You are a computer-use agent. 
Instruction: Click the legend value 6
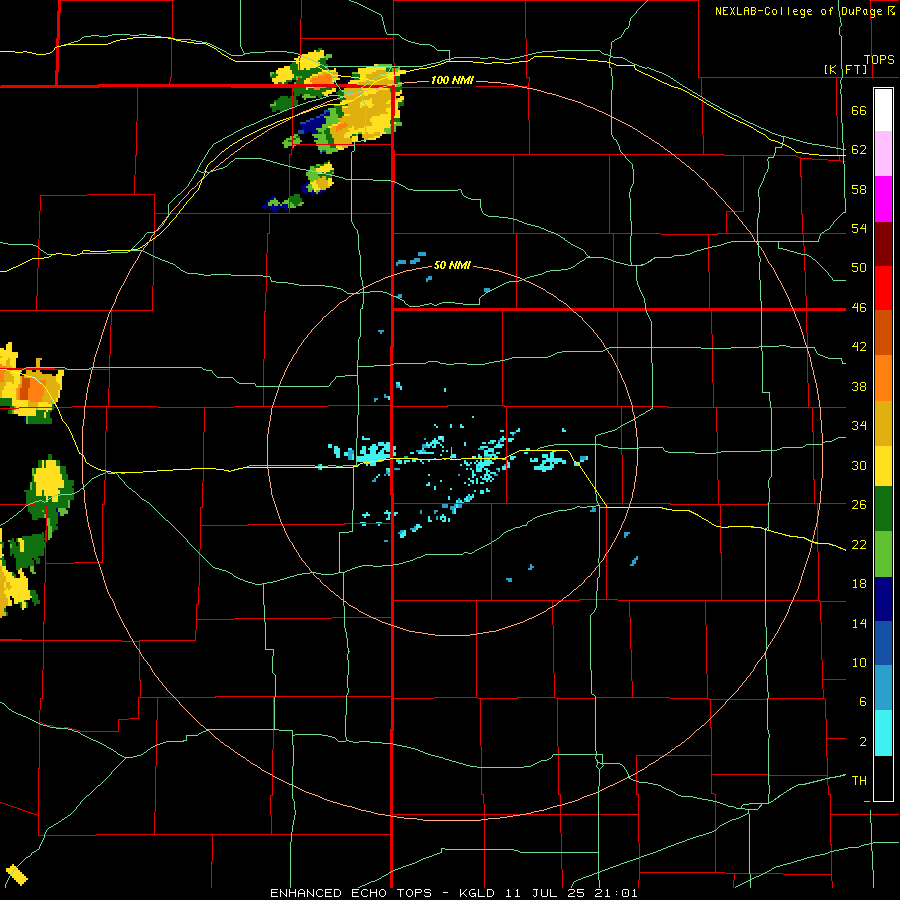click(863, 701)
